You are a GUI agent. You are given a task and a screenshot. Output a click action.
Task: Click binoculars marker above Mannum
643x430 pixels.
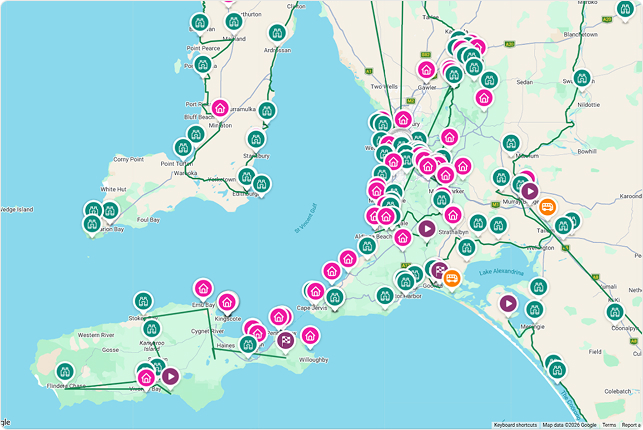511,143
